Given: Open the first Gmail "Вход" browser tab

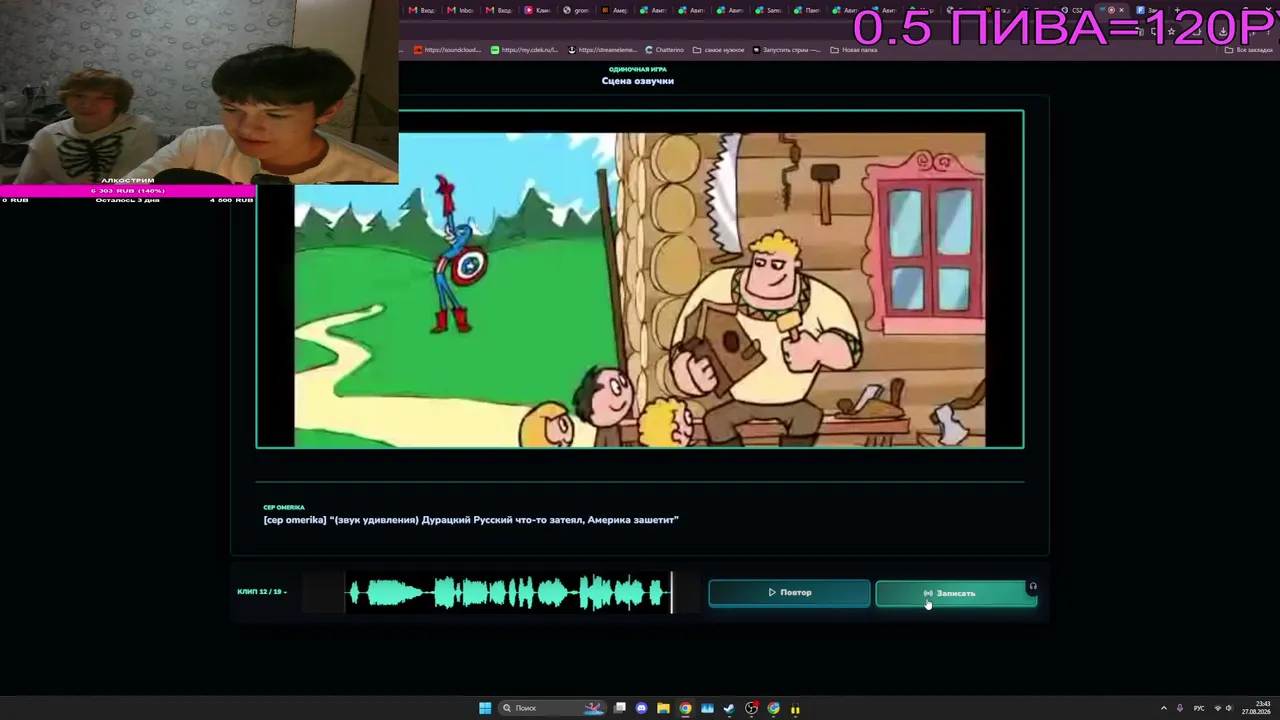Looking at the screenshot, I should (x=421, y=10).
